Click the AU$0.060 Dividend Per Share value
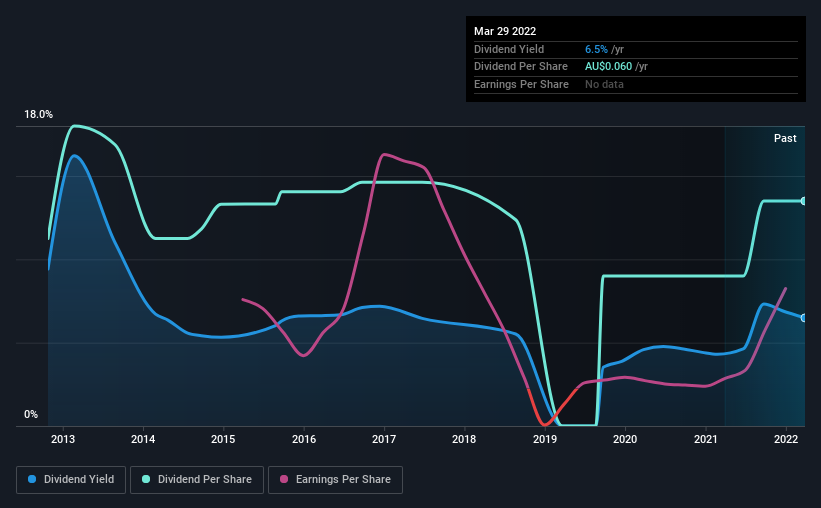This screenshot has height=508, width=821. tap(608, 67)
